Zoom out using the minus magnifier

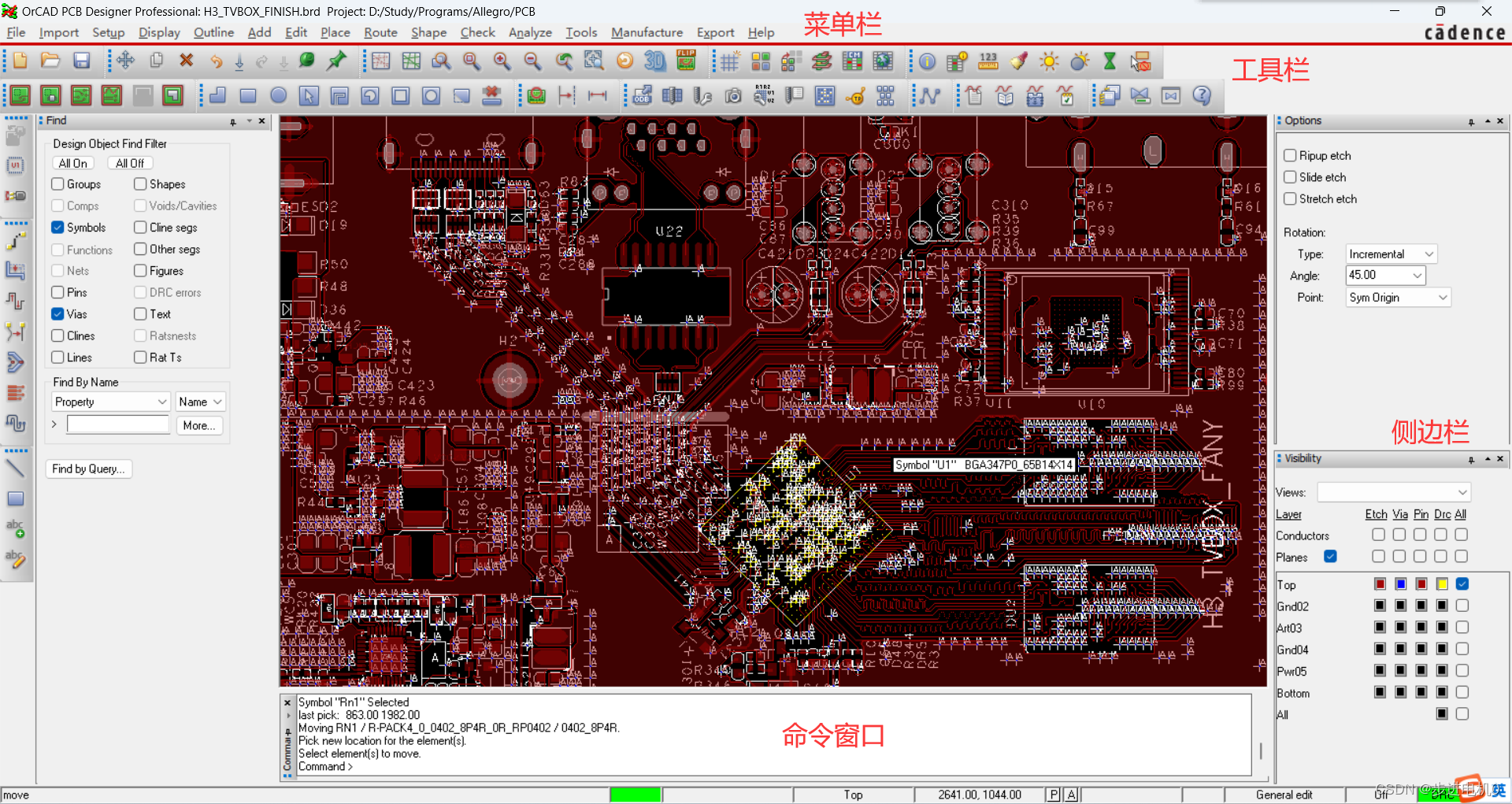click(532, 61)
